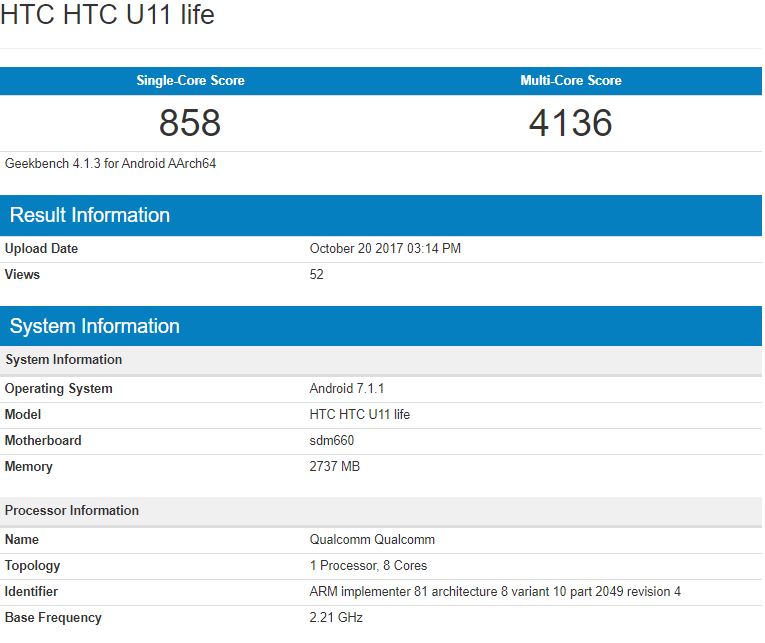Click the Processor Information subheader
765x643 pixels.
coord(381,511)
